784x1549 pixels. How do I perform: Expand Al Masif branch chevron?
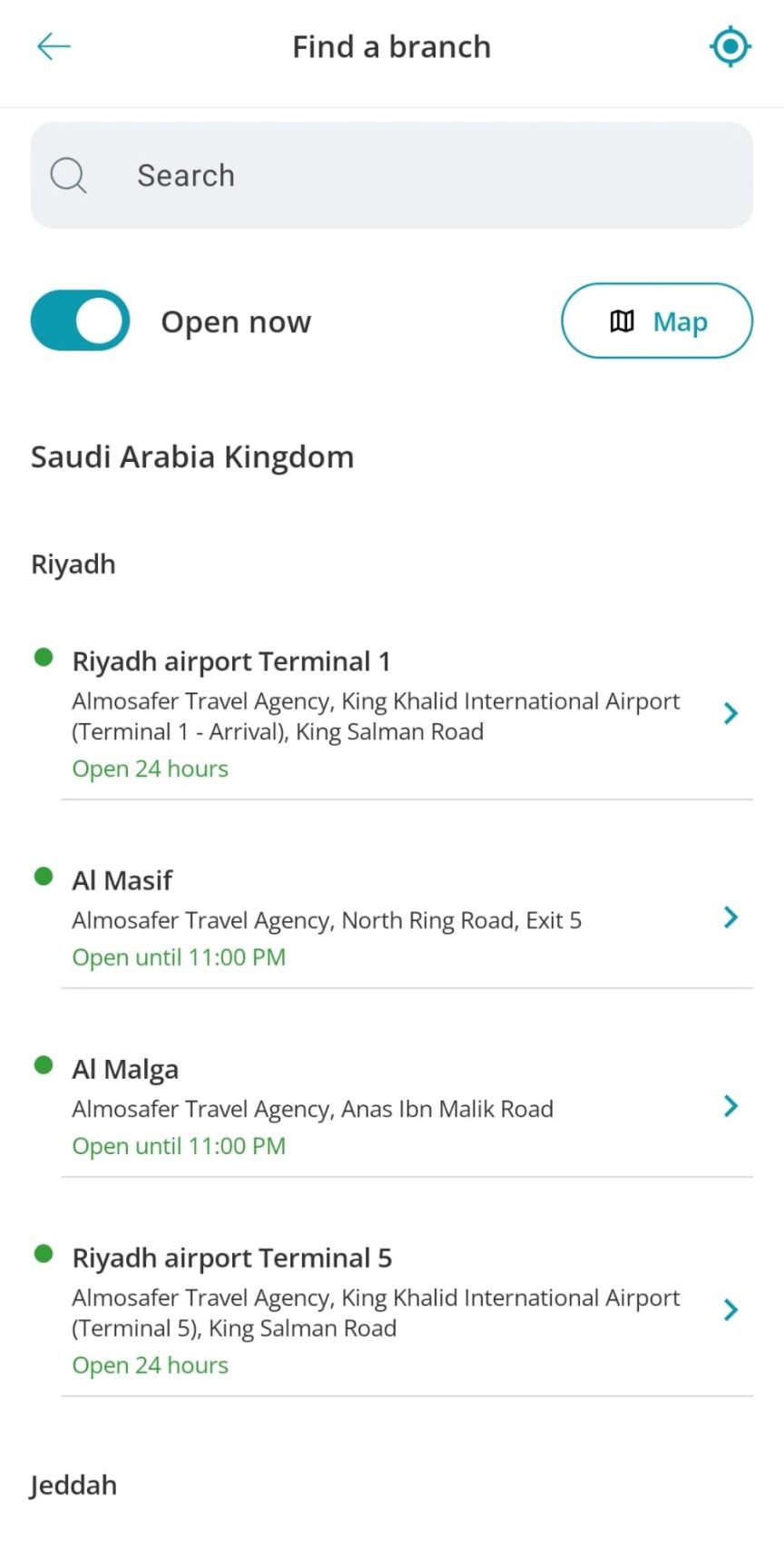pyautogui.click(x=730, y=917)
